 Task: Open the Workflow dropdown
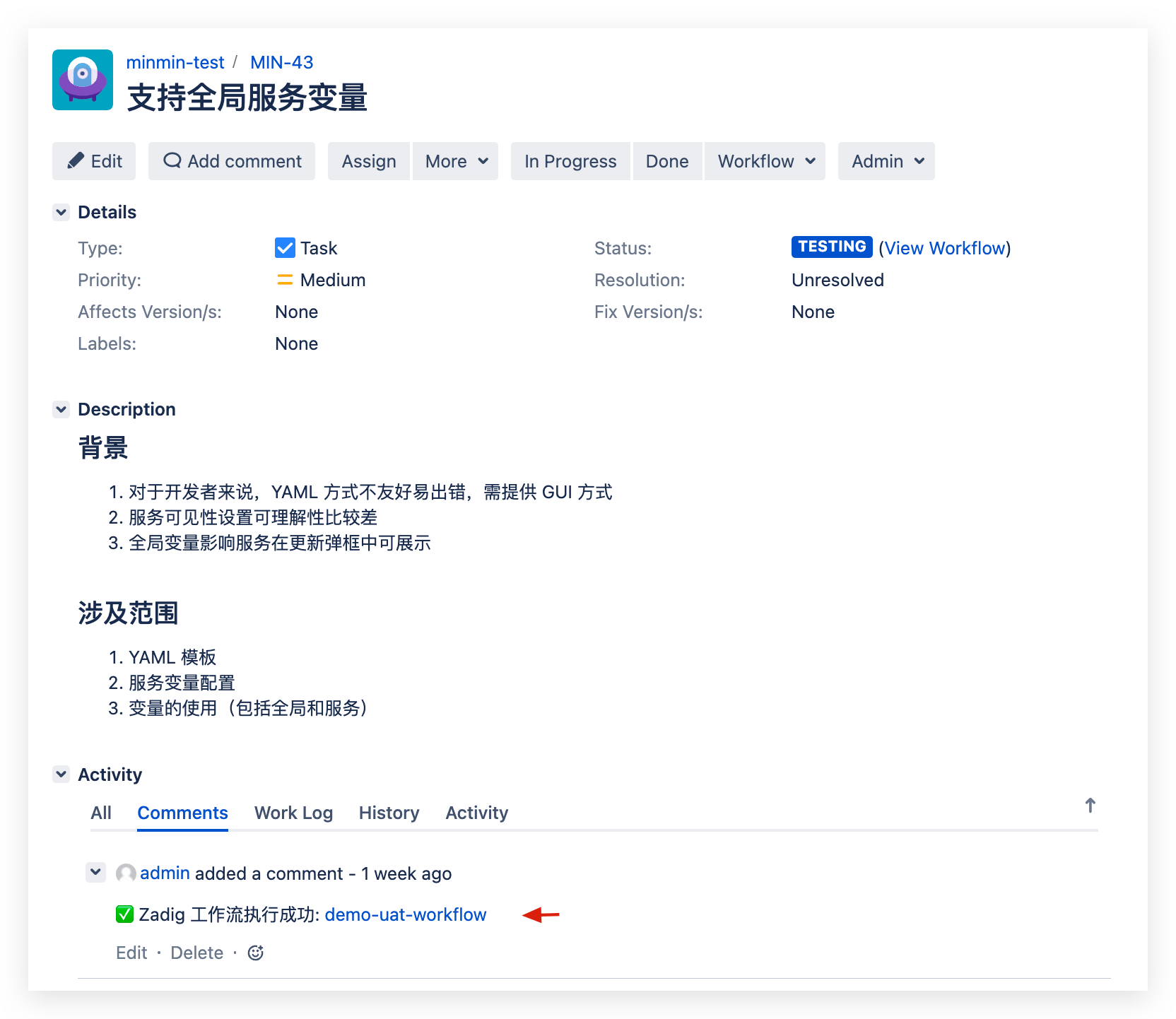coord(765,161)
